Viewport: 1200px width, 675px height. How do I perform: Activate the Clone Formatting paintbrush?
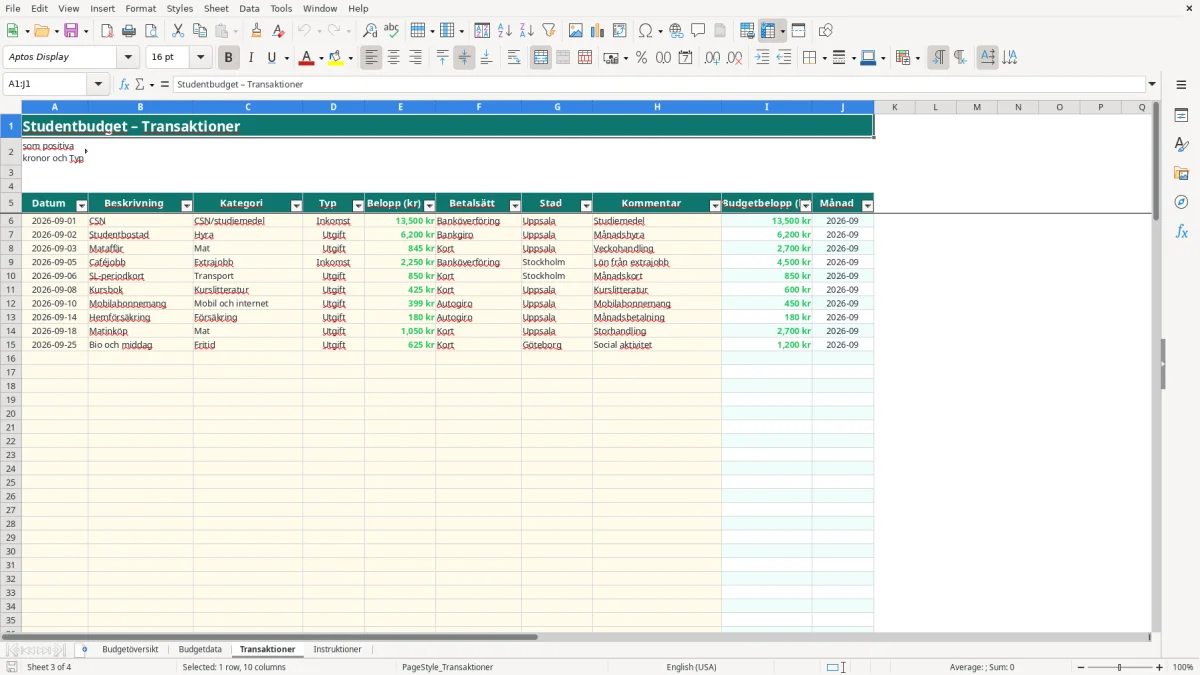(x=256, y=31)
